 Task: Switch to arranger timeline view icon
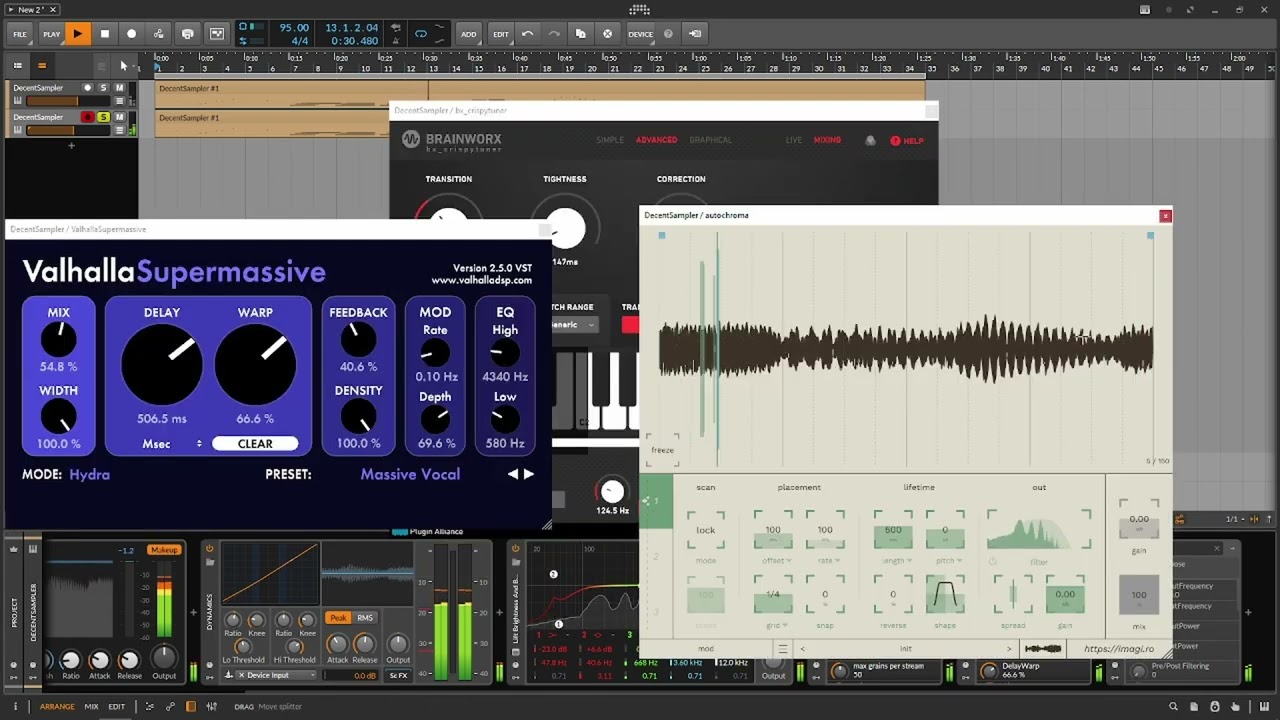42,66
